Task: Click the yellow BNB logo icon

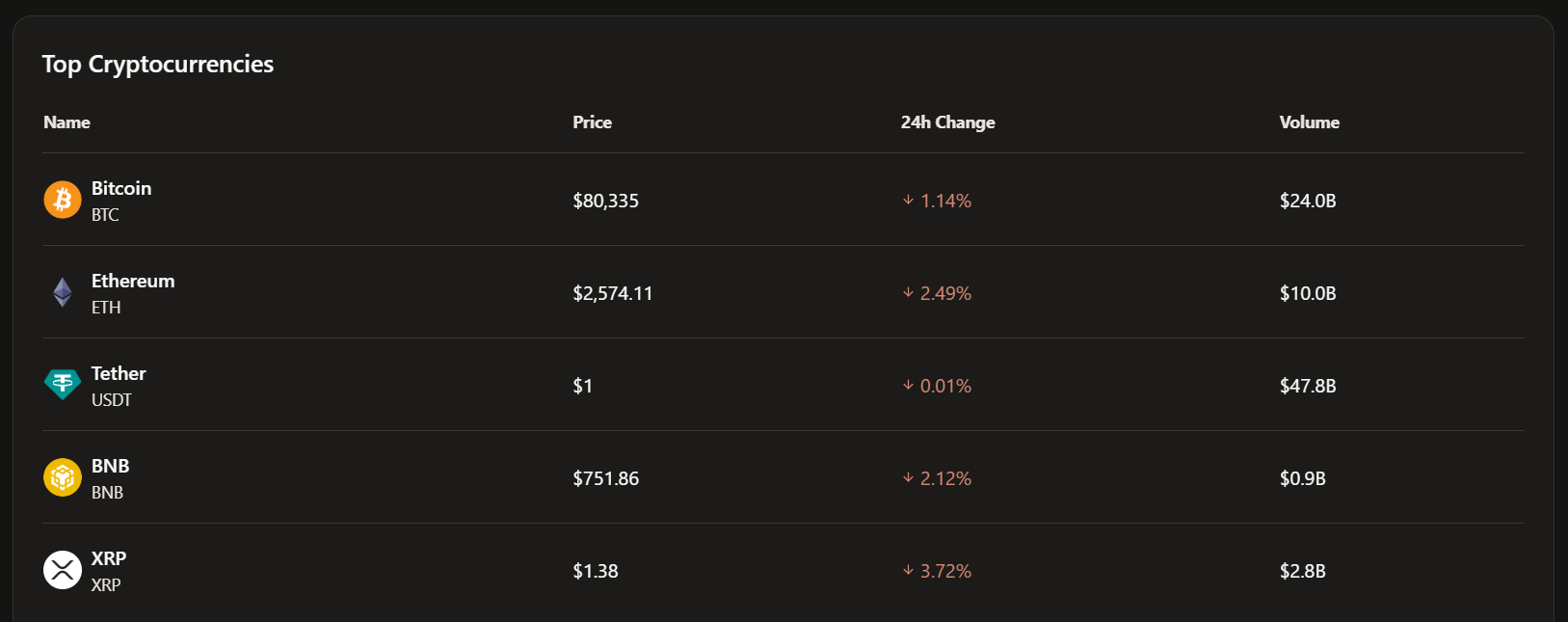Action: [63, 477]
